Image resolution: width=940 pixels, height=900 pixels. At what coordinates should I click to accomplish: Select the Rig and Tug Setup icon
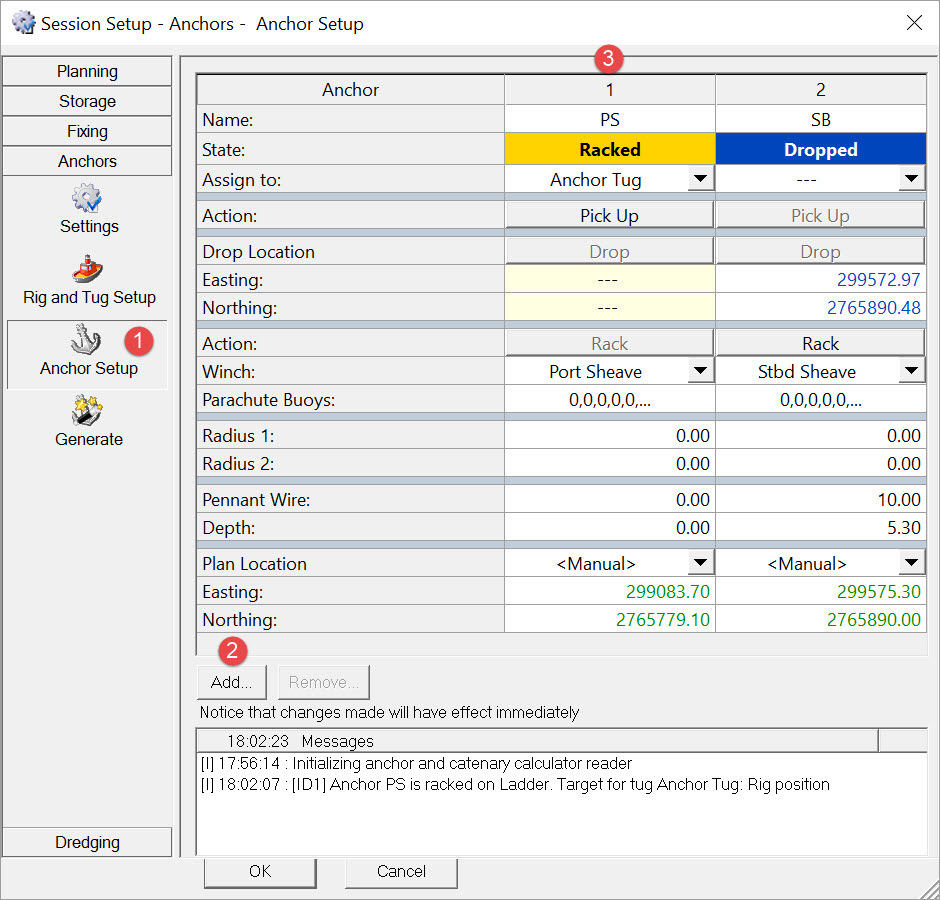(x=88, y=269)
